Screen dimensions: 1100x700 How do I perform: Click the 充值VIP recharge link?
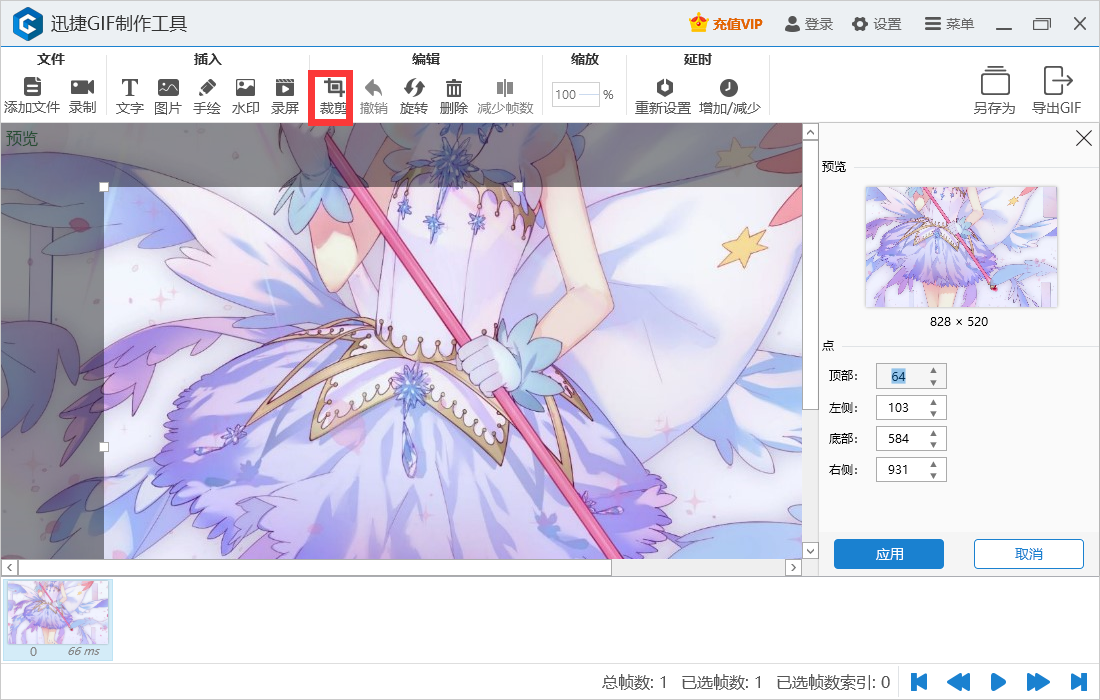(x=725, y=24)
